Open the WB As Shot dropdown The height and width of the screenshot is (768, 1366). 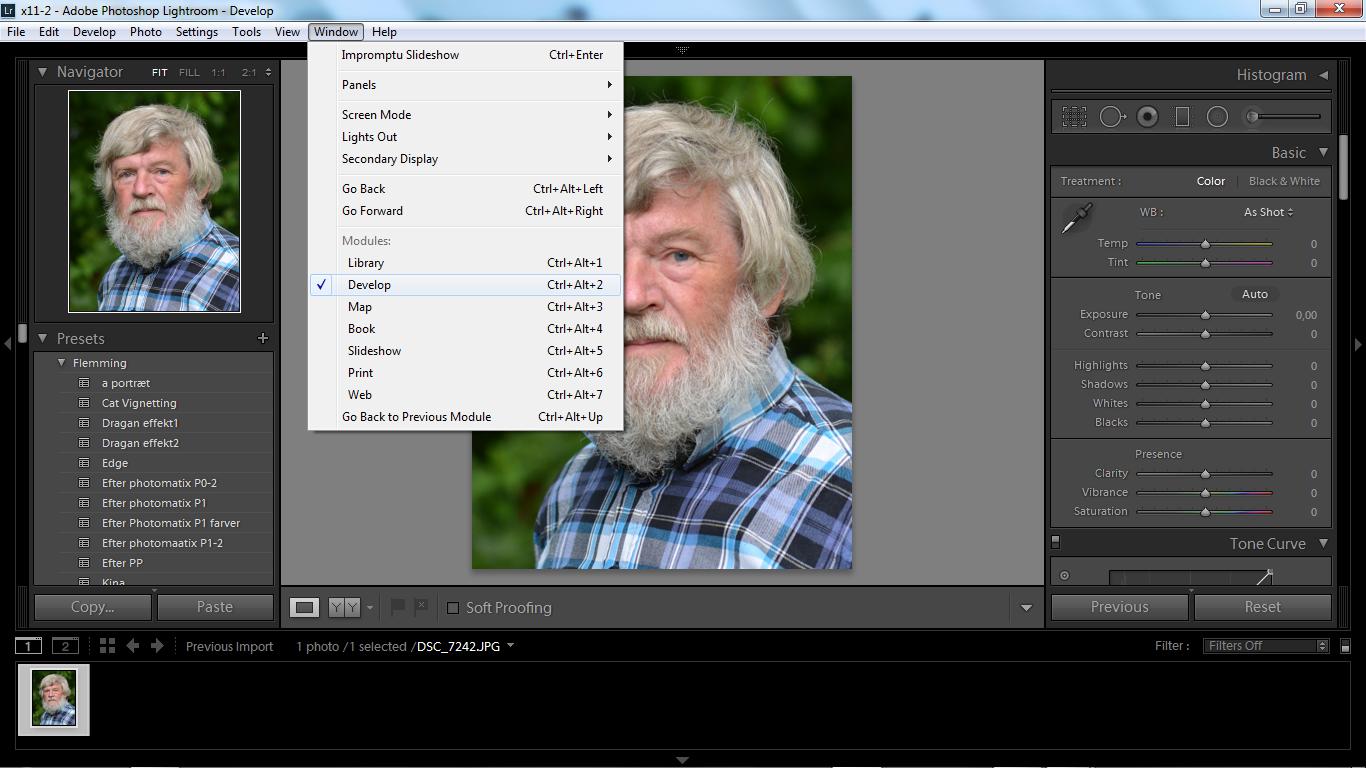tap(1268, 212)
